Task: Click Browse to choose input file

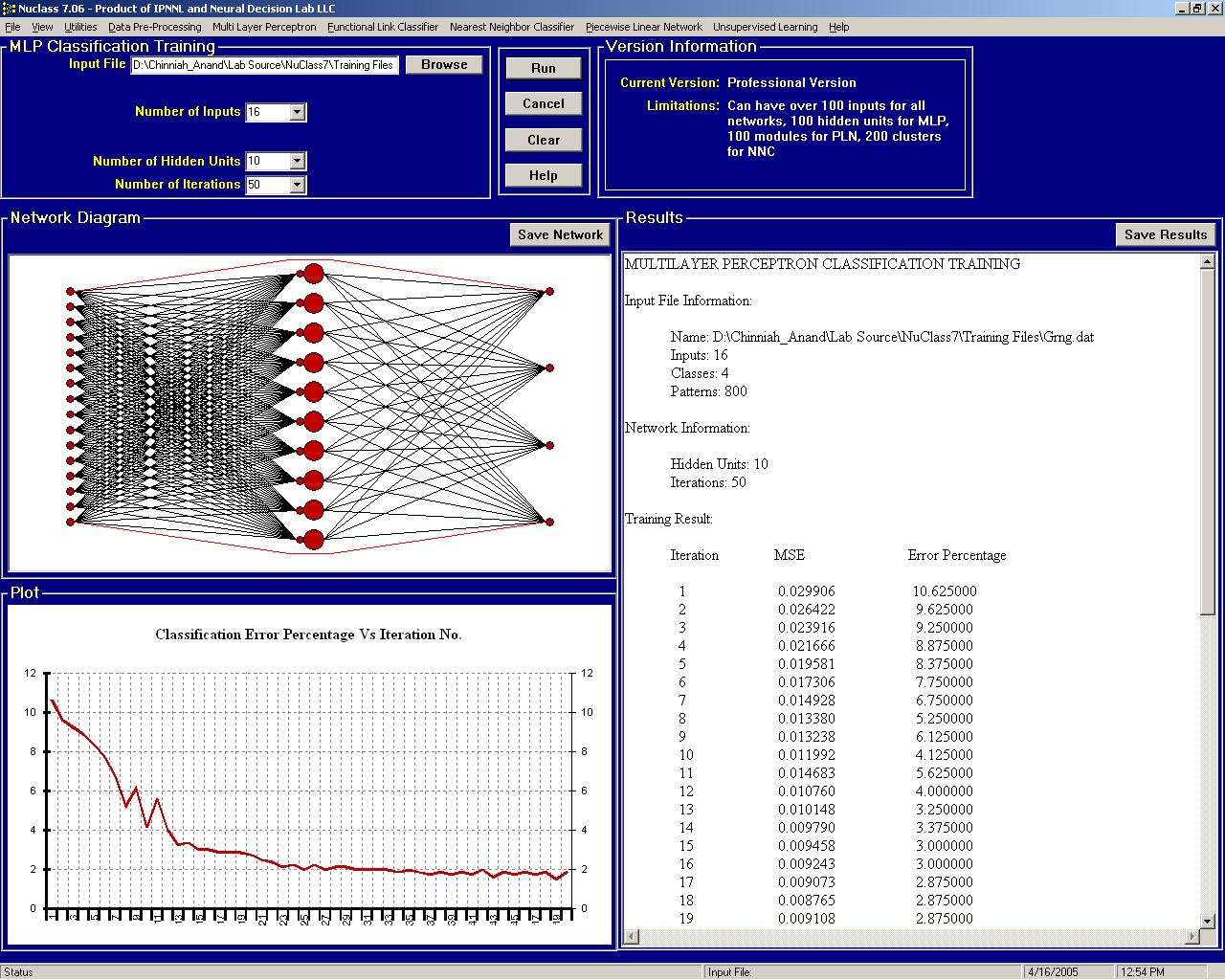Action: click(x=444, y=64)
